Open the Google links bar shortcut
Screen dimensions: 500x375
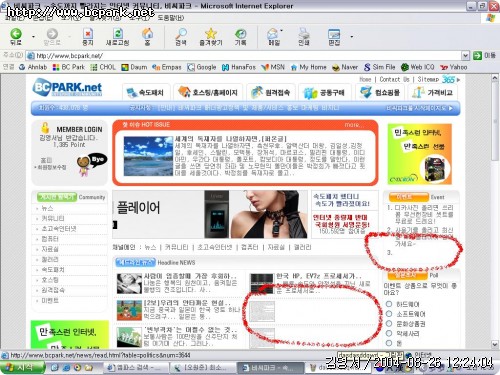[x=202, y=67]
